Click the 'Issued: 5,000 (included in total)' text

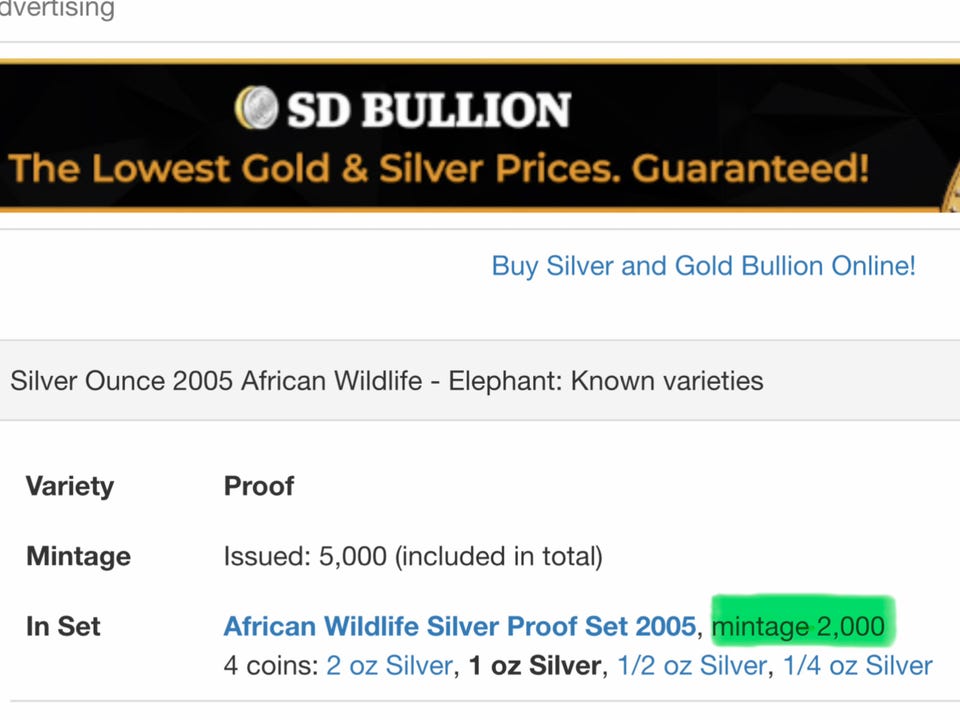click(413, 556)
